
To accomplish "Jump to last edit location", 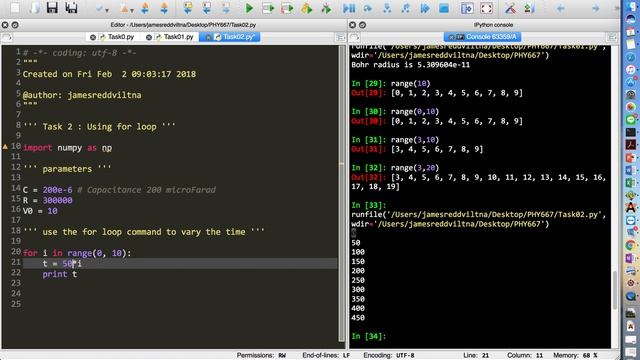I will click(188, 8).
